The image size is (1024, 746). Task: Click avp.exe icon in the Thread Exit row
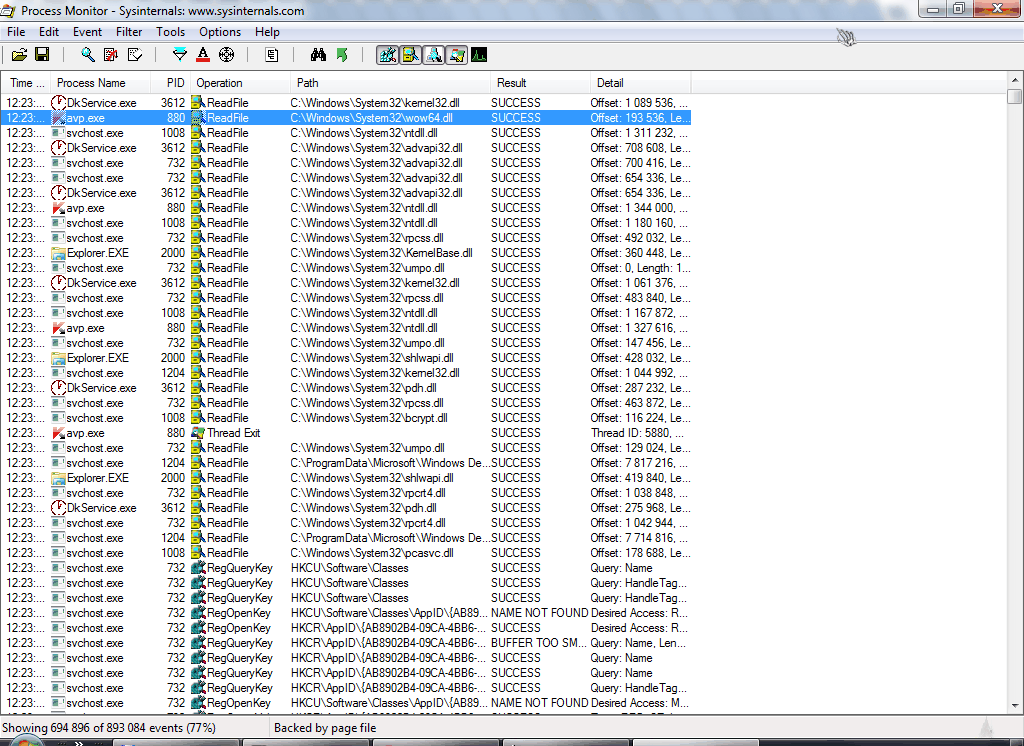coord(58,433)
